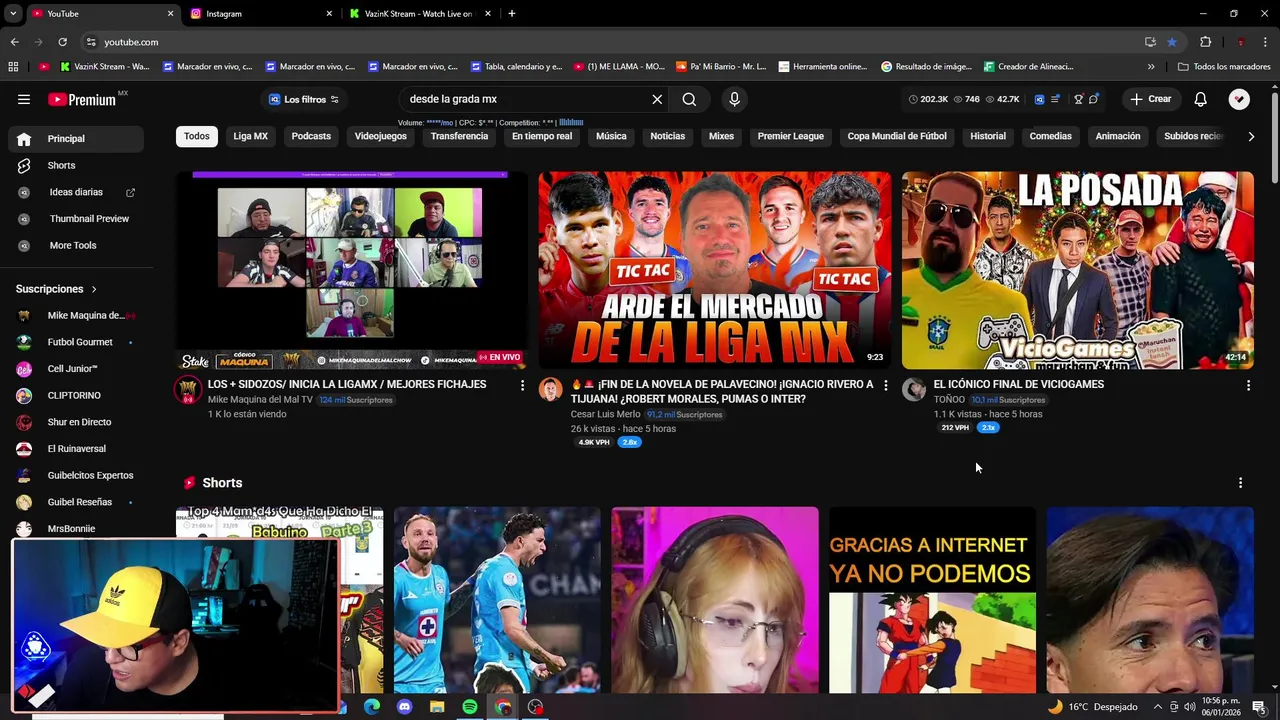Viewport: 1280px width, 720px height.
Task: Open the vidIQ trophy icon
Action: coord(1078,99)
